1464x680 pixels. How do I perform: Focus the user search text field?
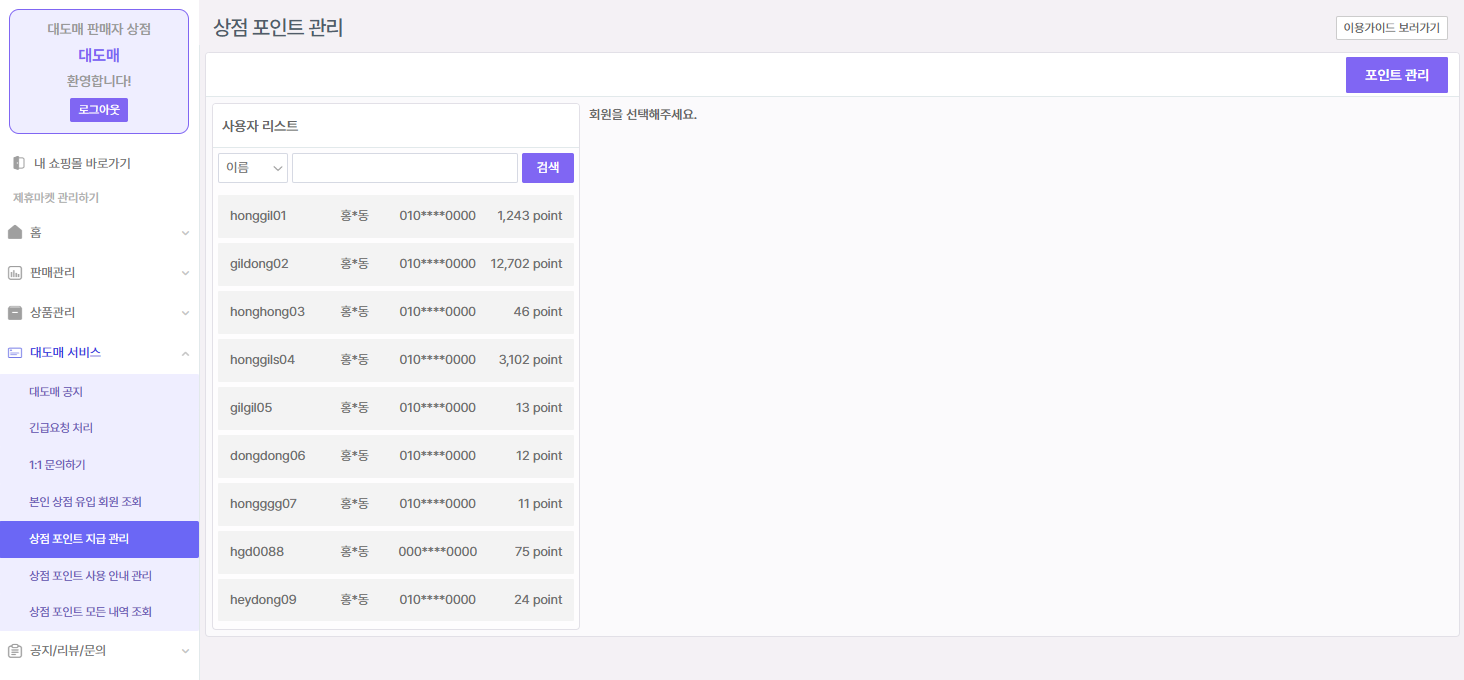pyautogui.click(x=404, y=168)
